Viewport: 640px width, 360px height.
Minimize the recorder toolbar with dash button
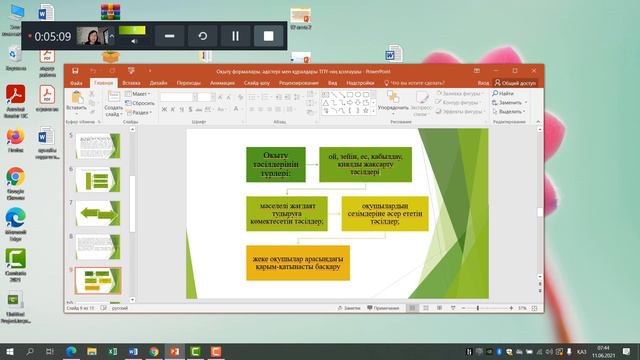169,36
